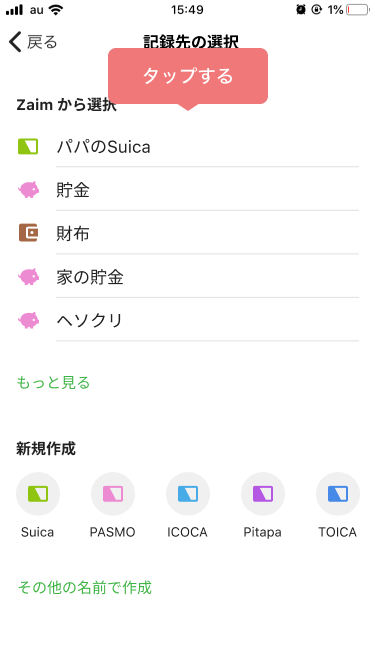Tap the pink piggy bank beside 貯金
This screenshot has height=667, width=375.
28,190
